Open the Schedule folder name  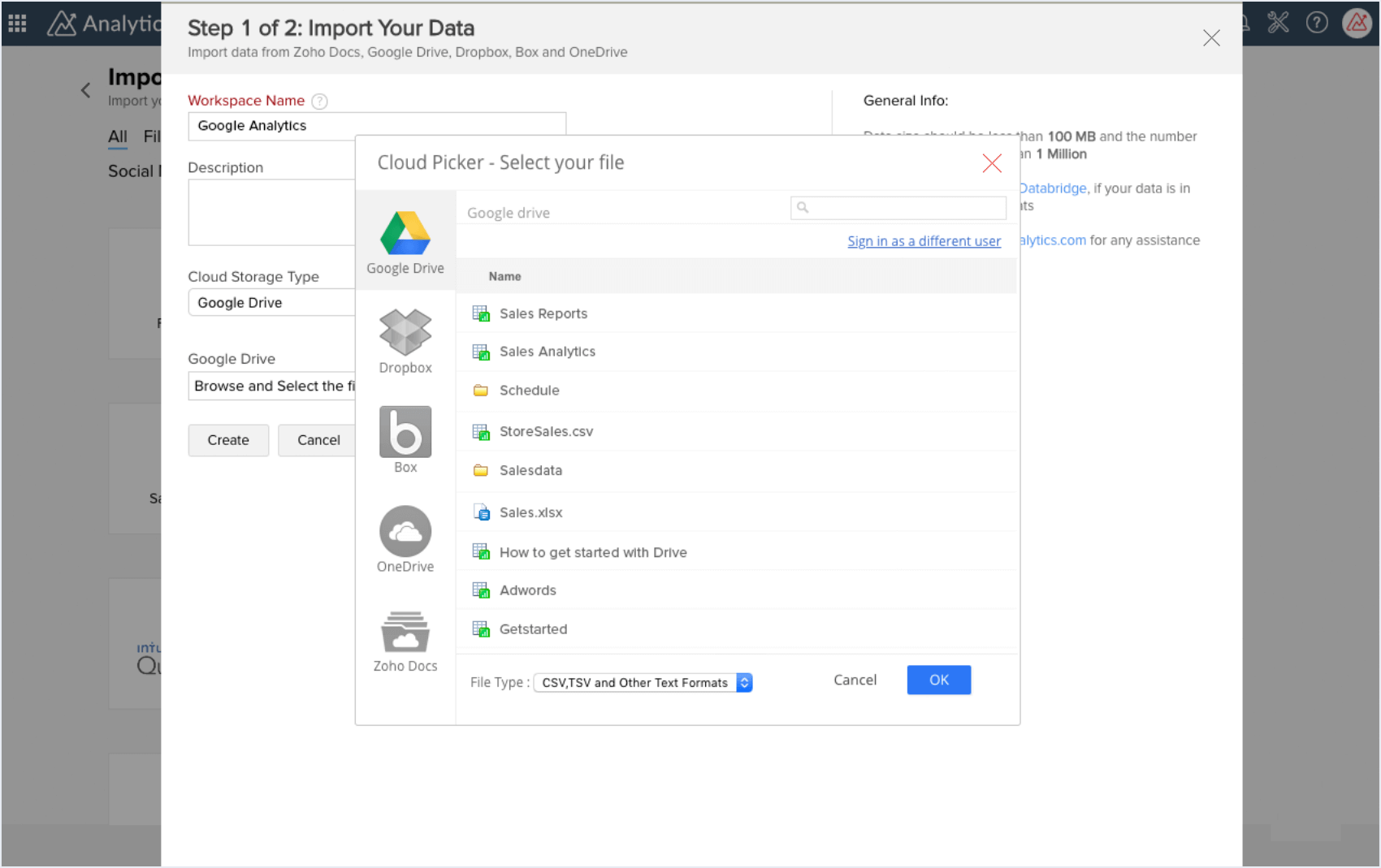pos(530,391)
